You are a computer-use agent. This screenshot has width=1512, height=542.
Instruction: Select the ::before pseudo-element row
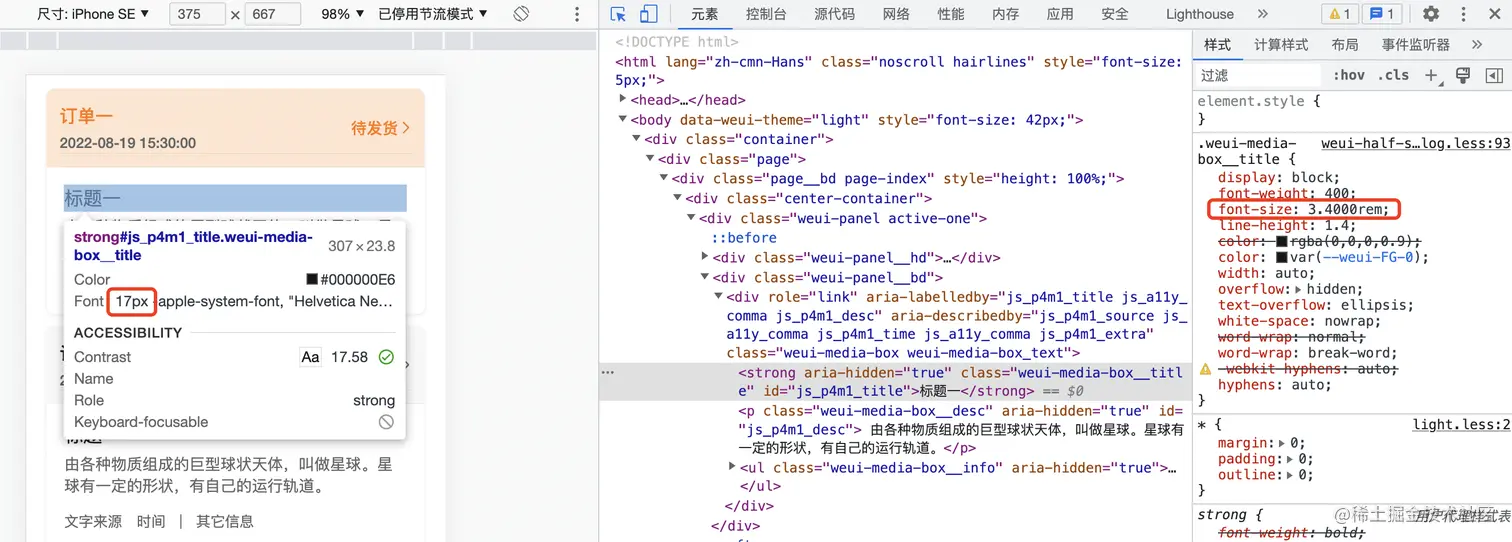744,238
